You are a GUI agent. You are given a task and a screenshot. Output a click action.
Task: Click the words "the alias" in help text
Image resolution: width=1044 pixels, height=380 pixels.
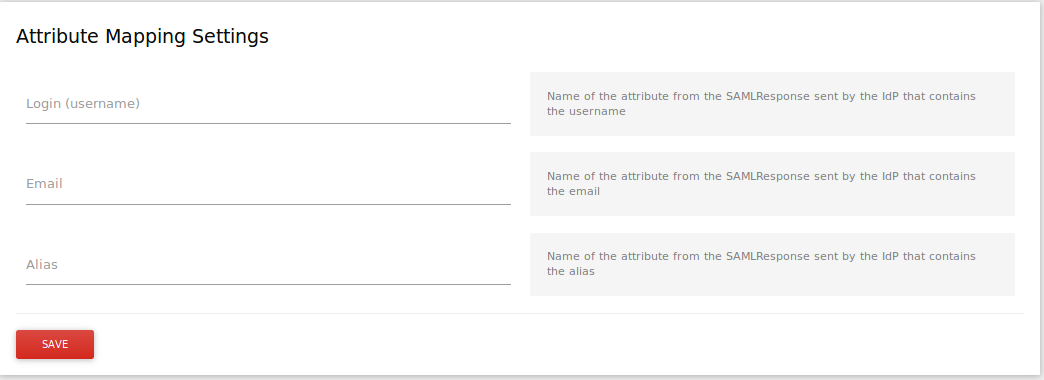[571, 272]
